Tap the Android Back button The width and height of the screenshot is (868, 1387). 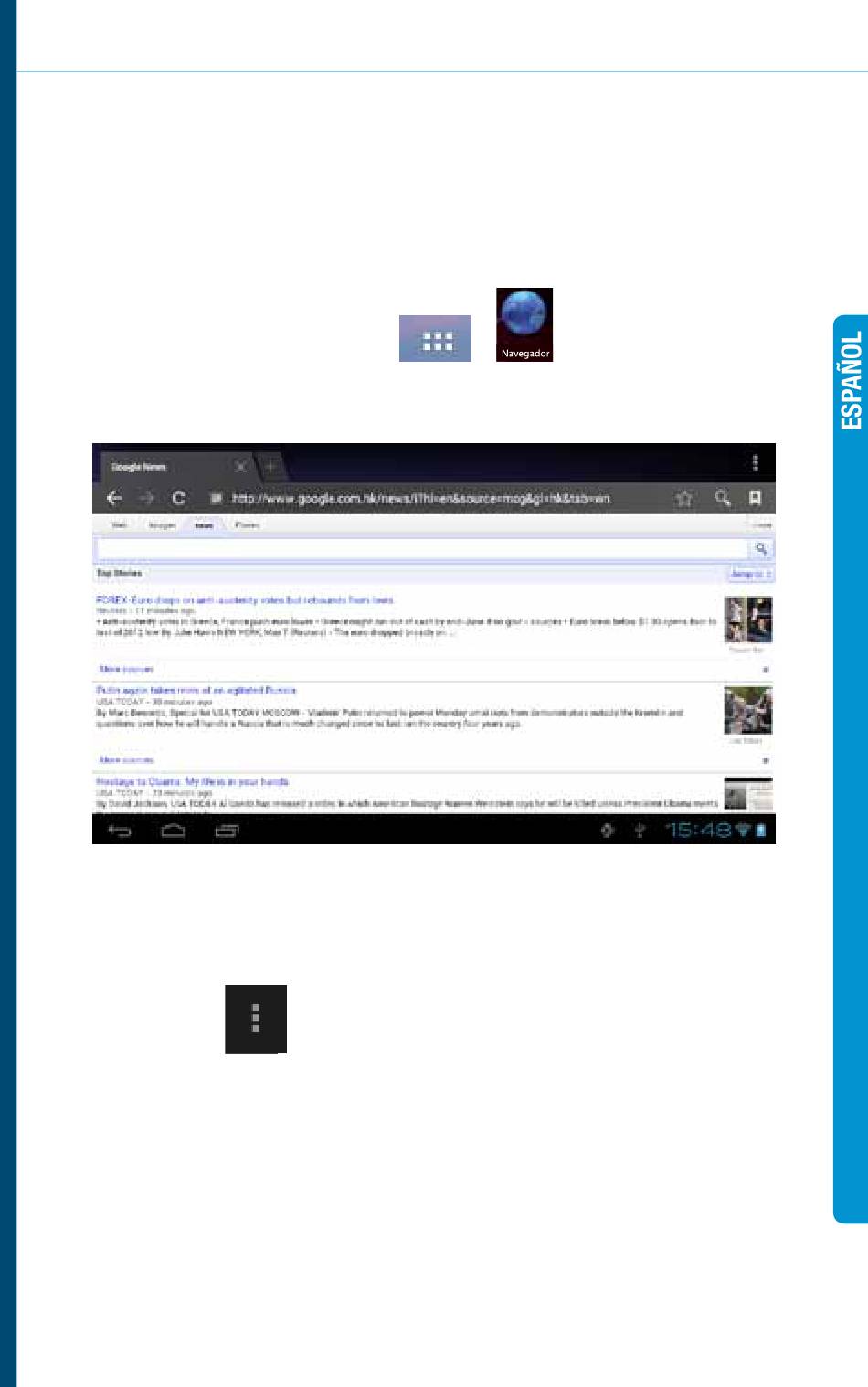tap(121, 830)
